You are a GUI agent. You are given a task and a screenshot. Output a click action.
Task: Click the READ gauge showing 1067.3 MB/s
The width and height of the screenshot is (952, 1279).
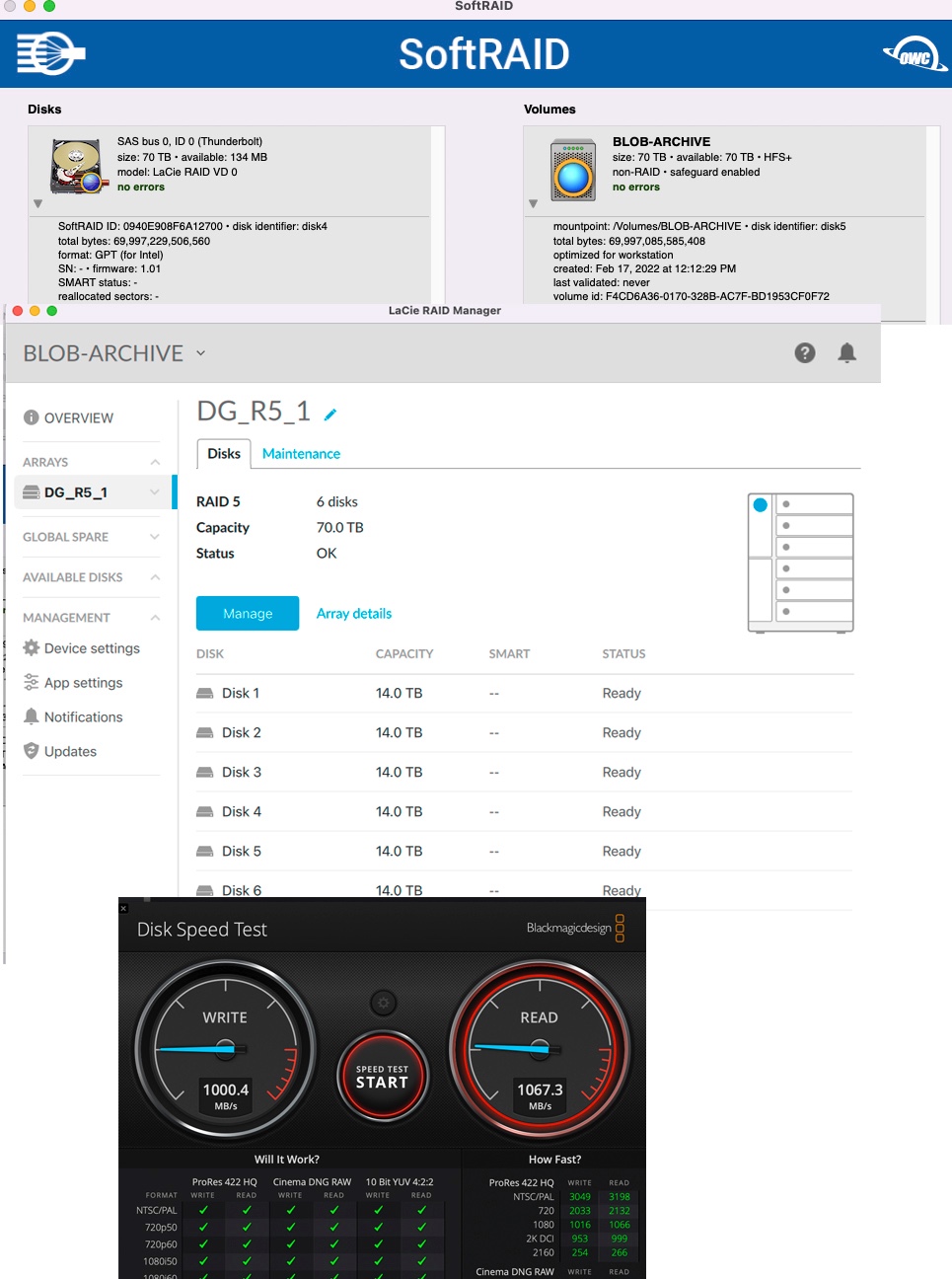click(540, 1049)
